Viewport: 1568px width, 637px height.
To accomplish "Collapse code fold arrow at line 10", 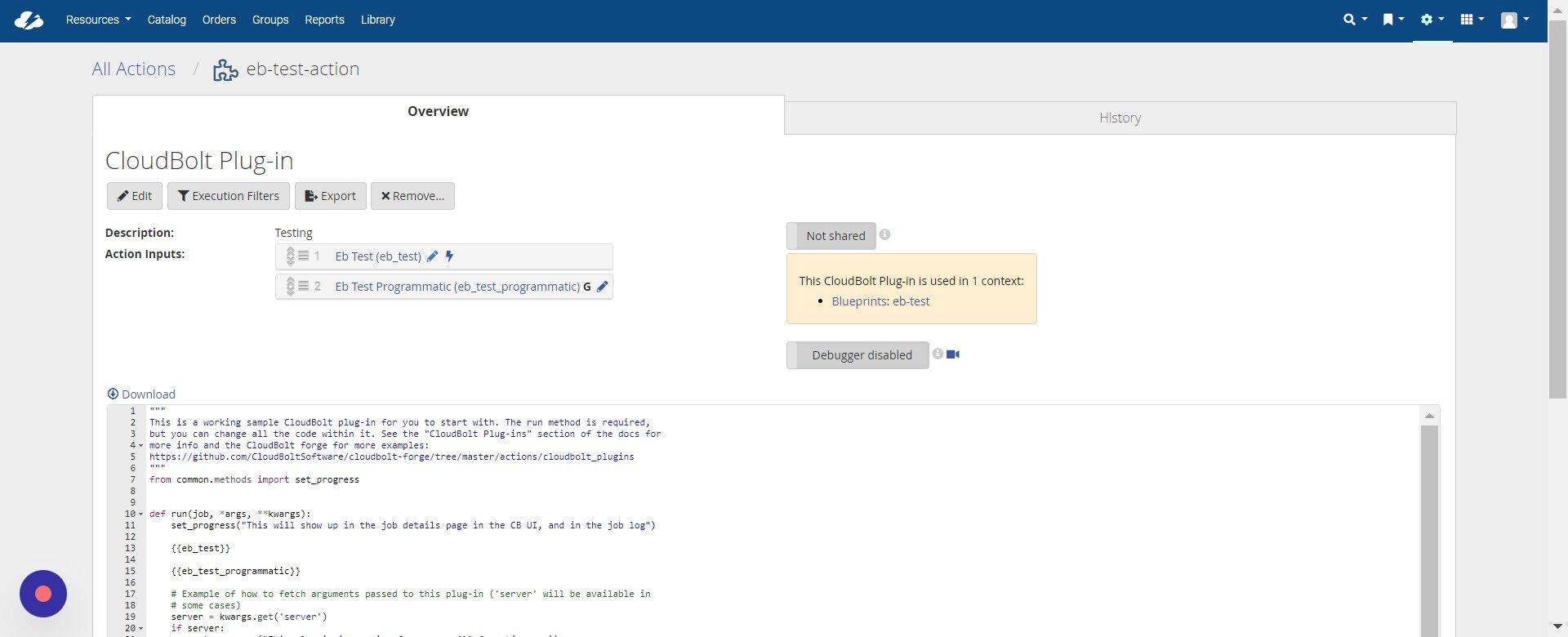I will point(140,514).
